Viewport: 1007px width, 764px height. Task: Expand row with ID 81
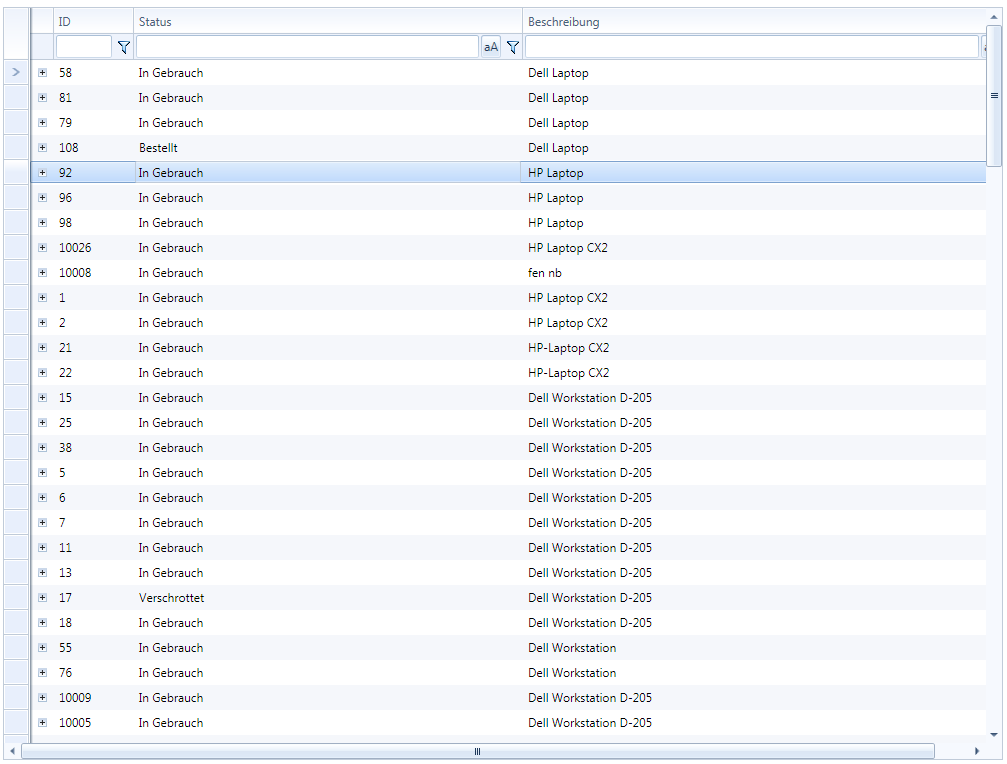(42, 98)
